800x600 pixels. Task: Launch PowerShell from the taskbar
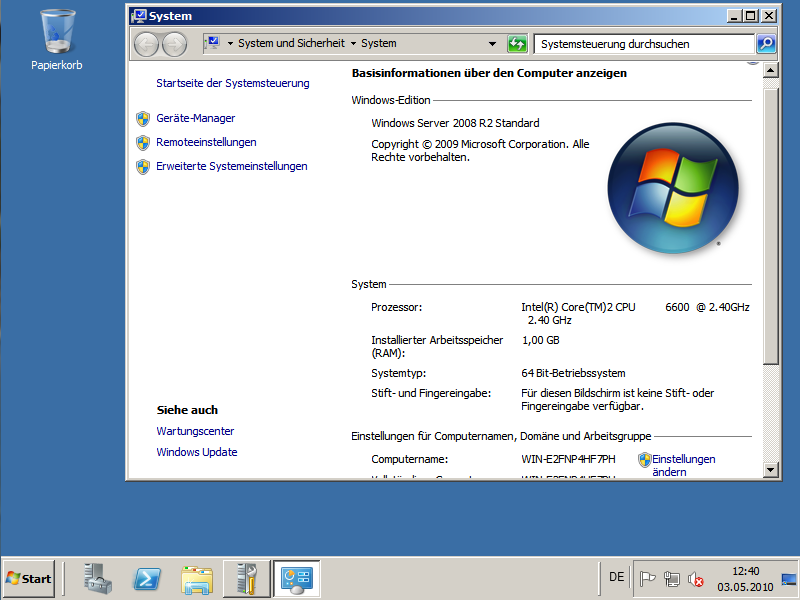pyautogui.click(x=147, y=579)
